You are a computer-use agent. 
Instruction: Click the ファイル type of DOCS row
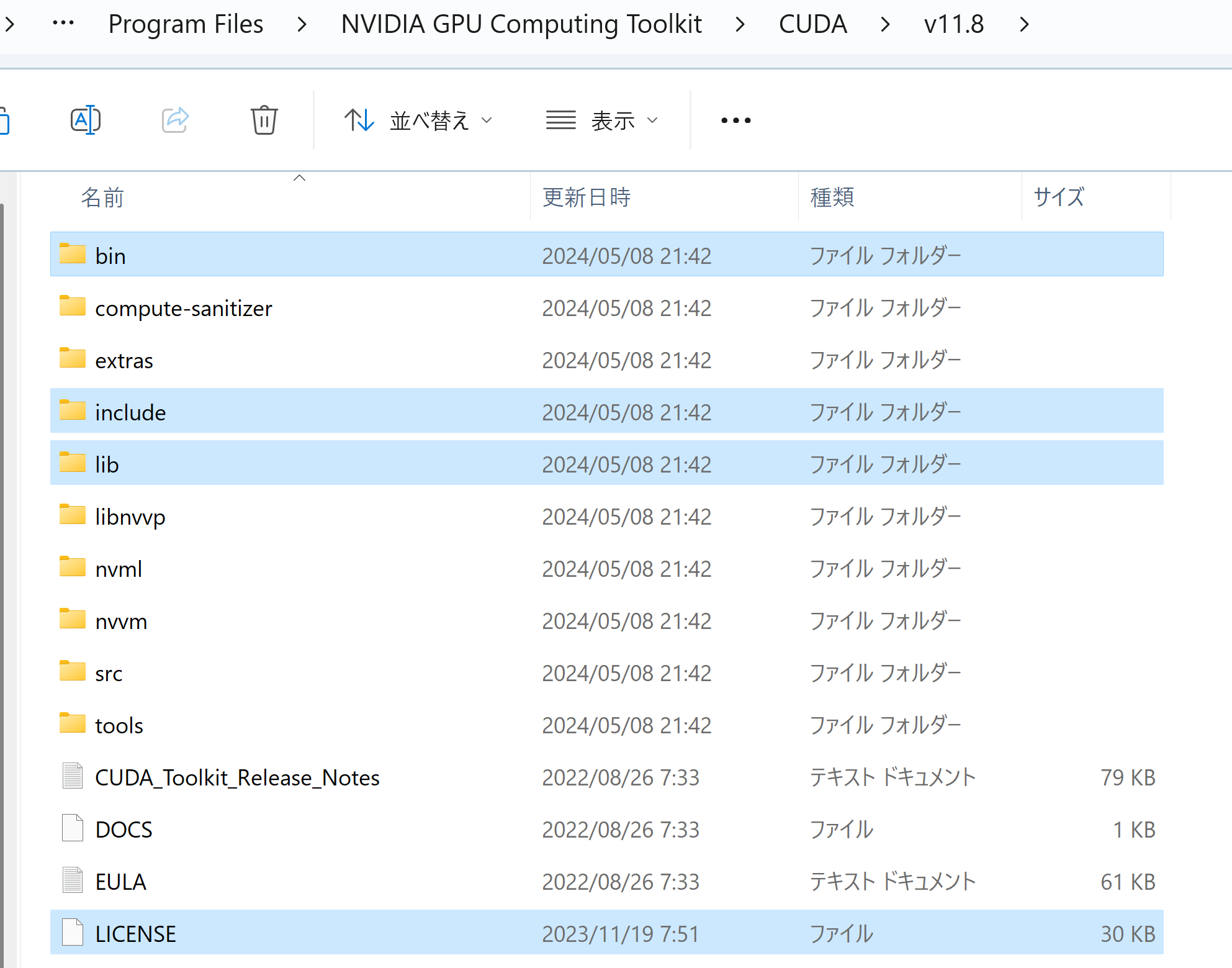[x=841, y=830]
